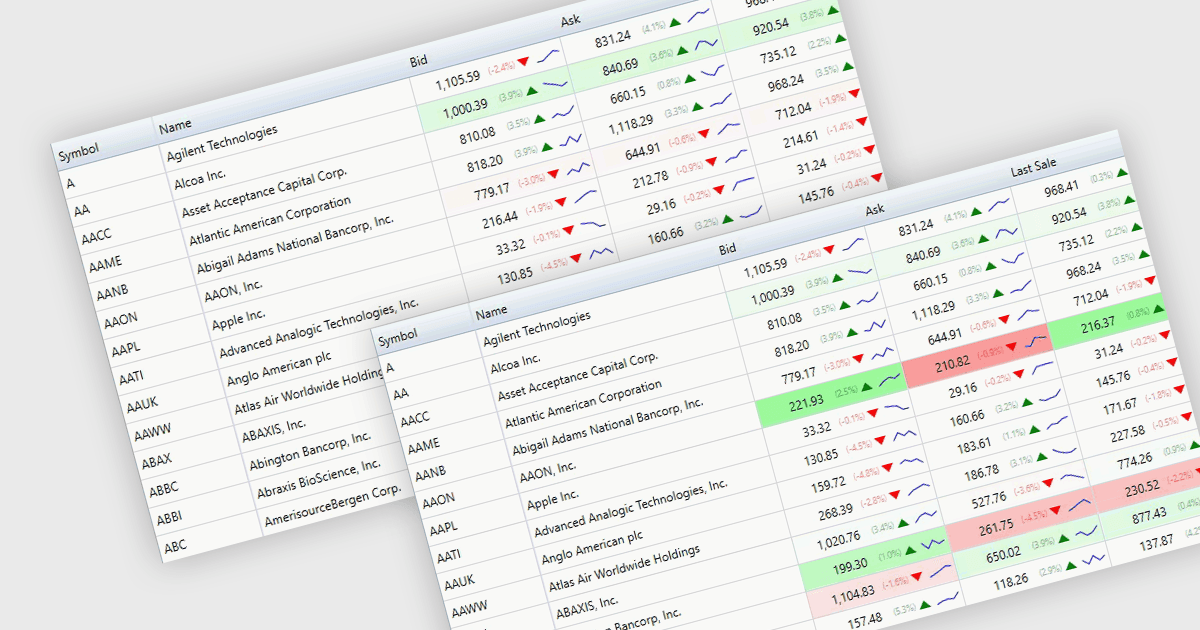Click the green up arrow beside 650.02
The width and height of the screenshot is (1200, 630).
coord(1062,541)
